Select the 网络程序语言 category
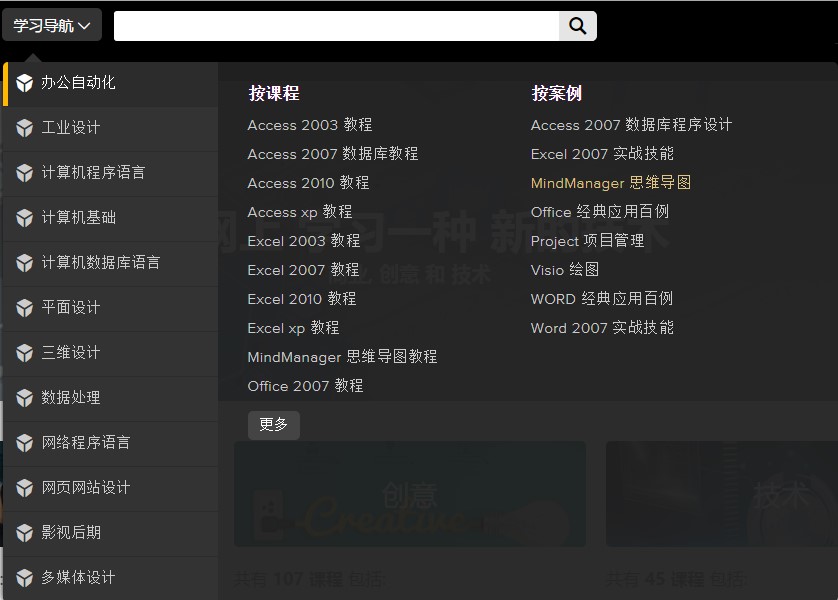This screenshot has width=838, height=600. (x=111, y=443)
